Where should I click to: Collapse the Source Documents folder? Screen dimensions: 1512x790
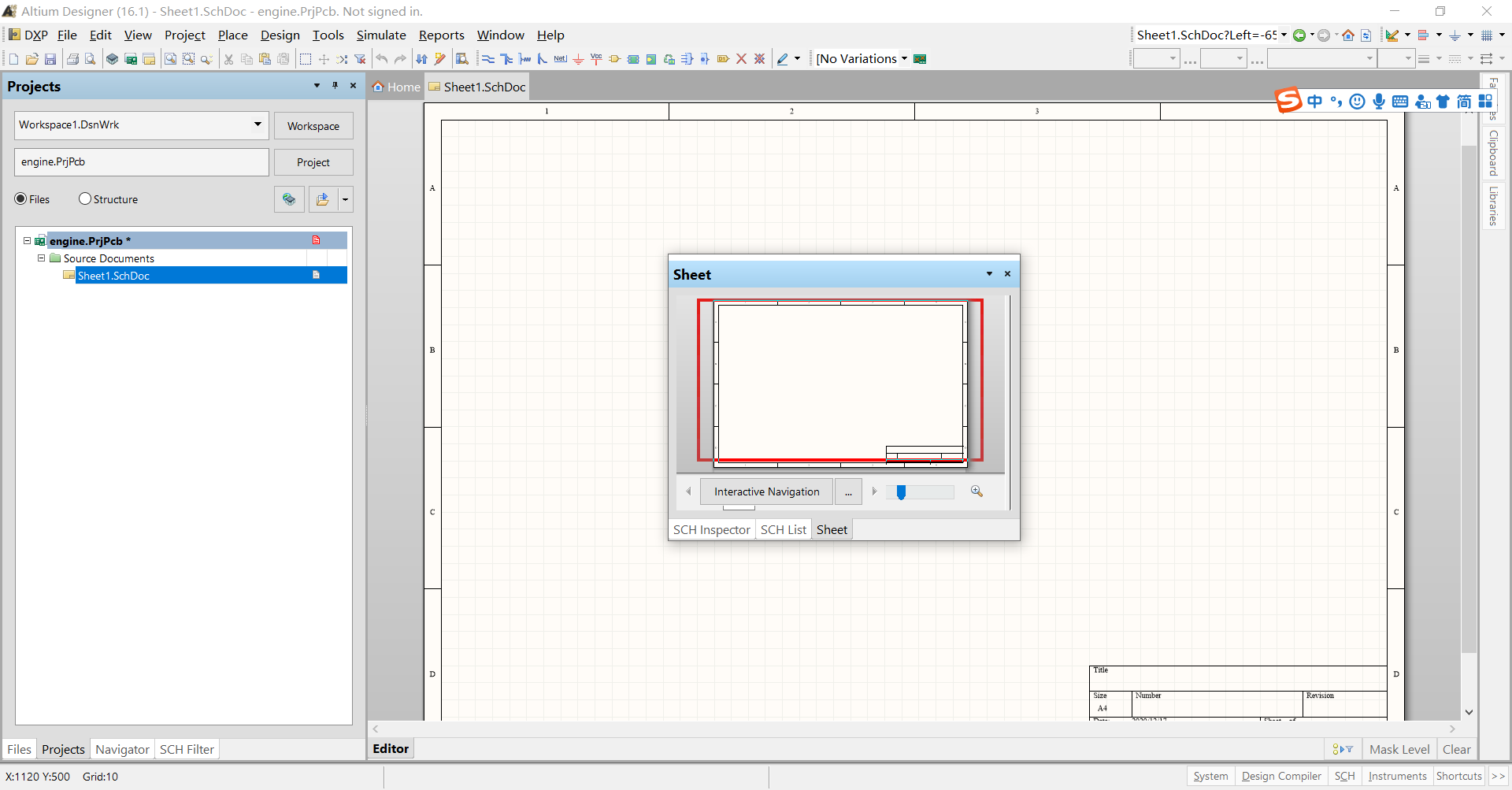(41, 258)
